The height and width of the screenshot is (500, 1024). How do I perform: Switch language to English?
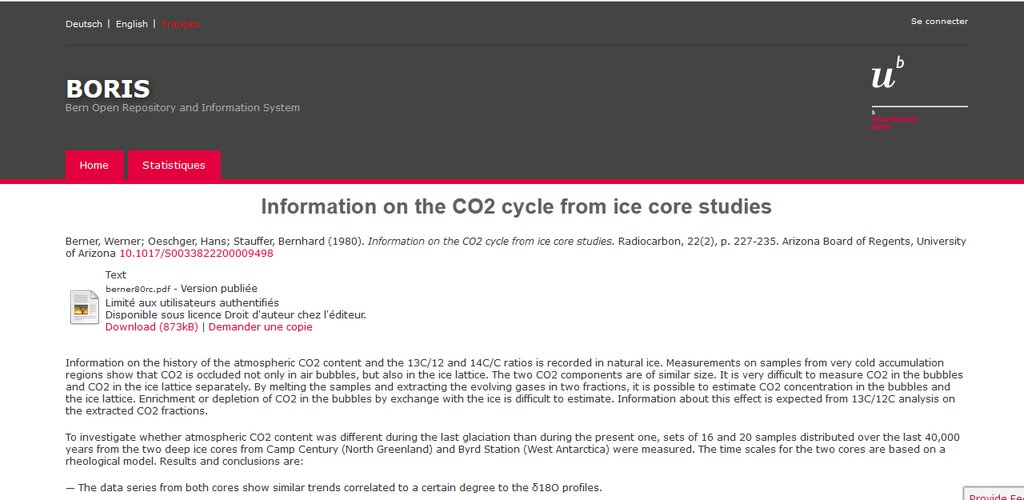(131, 24)
